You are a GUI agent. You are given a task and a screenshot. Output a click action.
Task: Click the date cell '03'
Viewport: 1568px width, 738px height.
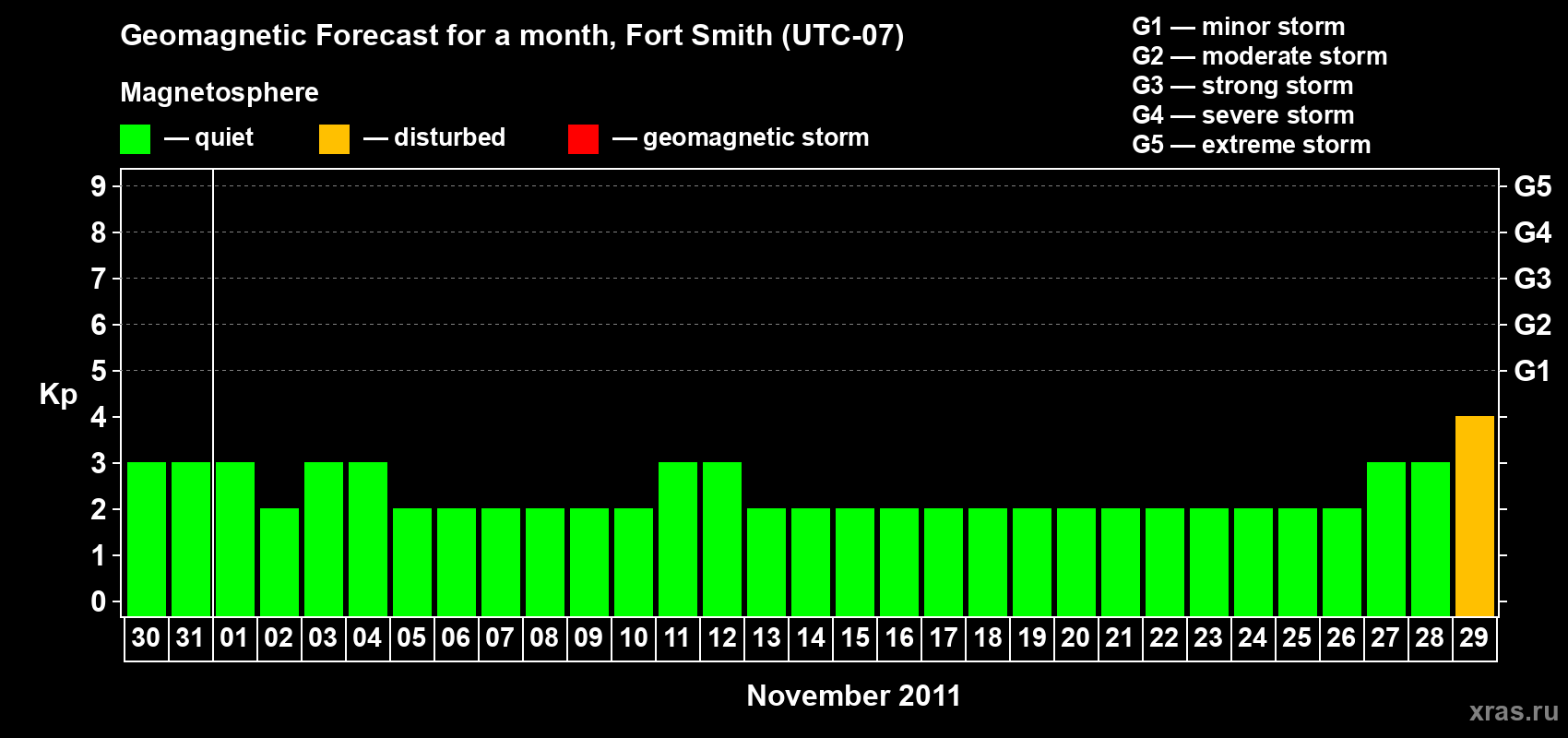[x=323, y=638]
